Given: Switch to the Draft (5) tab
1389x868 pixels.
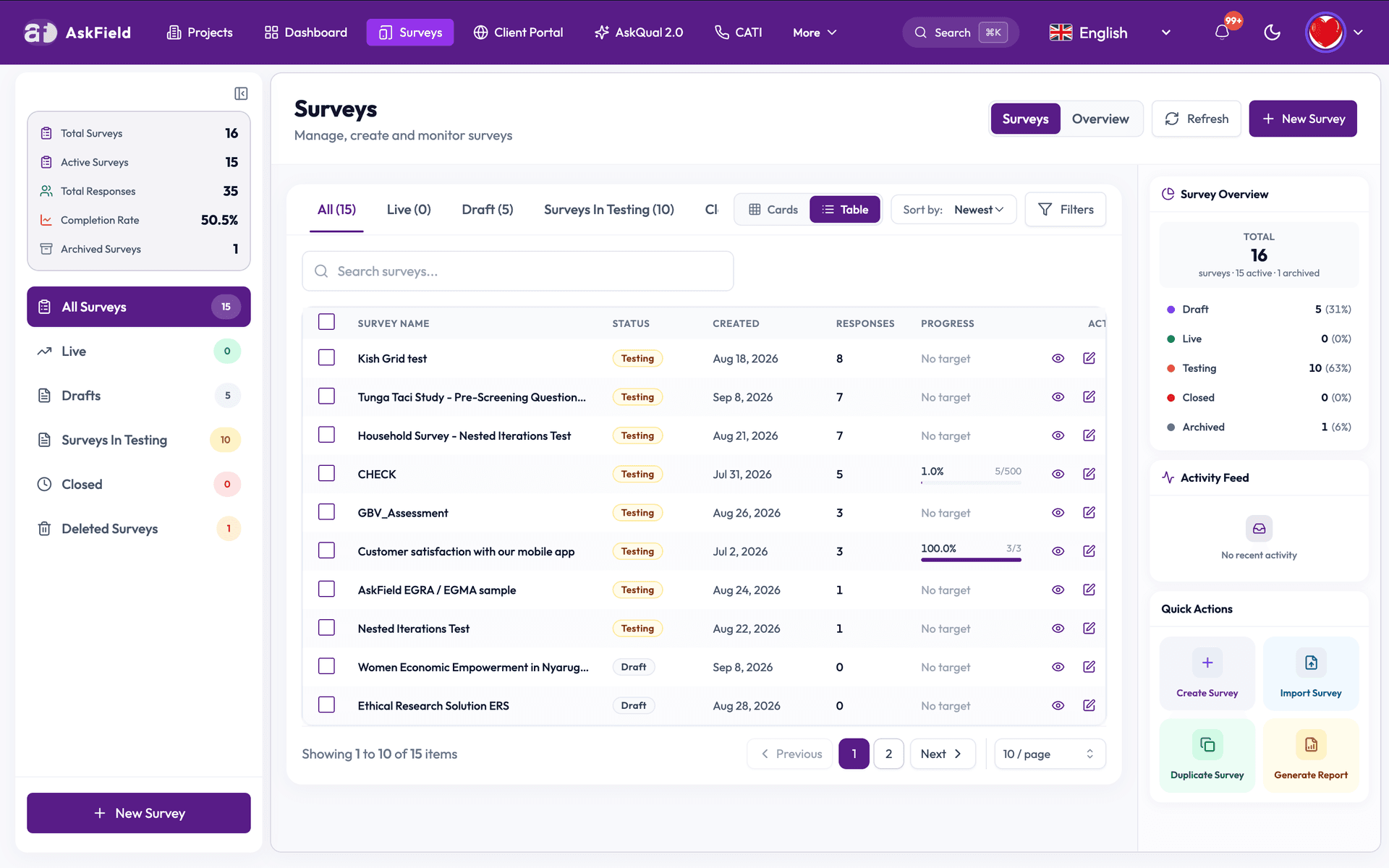Looking at the screenshot, I should [x=488, y=210].
